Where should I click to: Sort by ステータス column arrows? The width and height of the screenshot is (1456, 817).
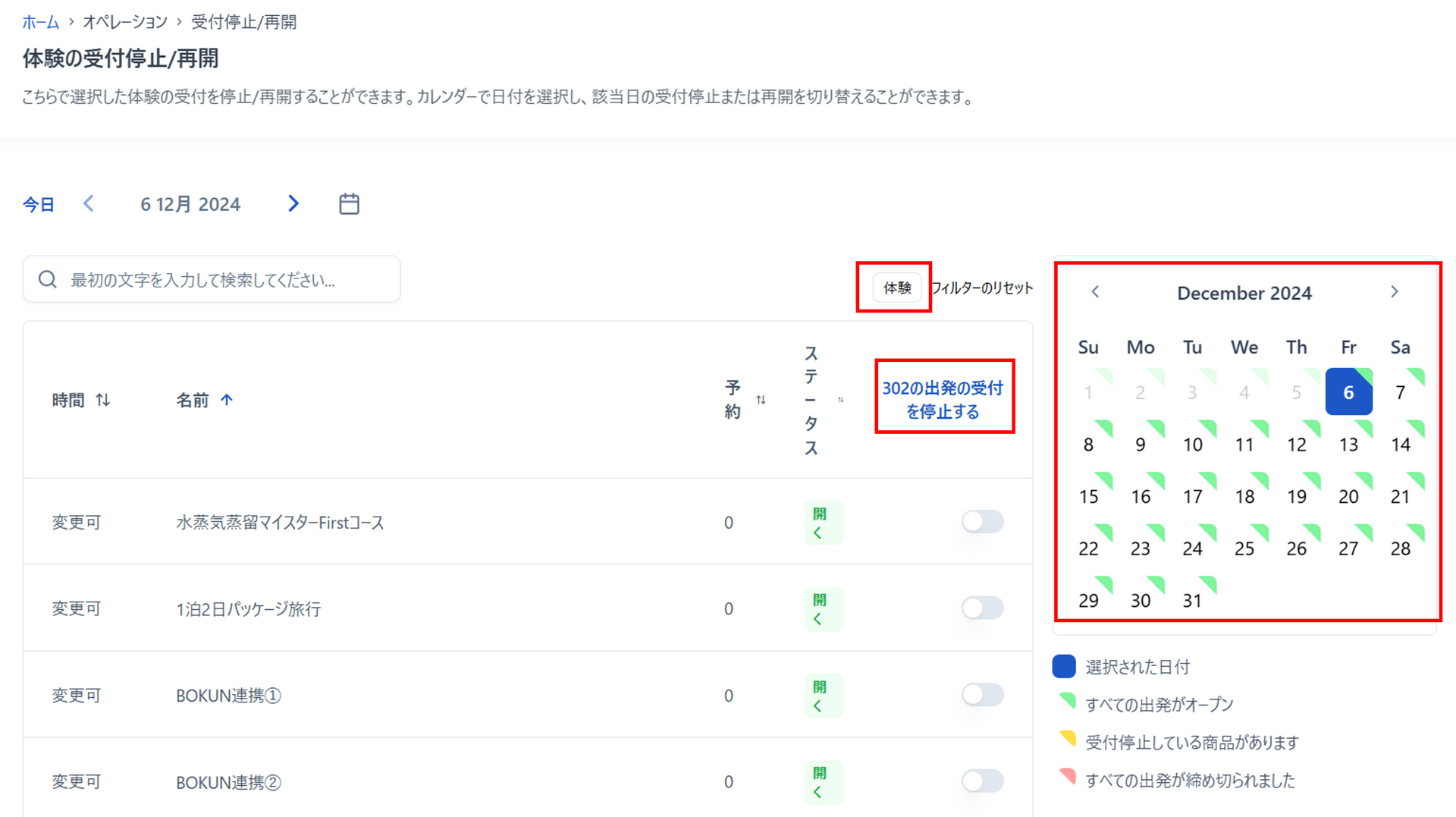coord(840,400)
